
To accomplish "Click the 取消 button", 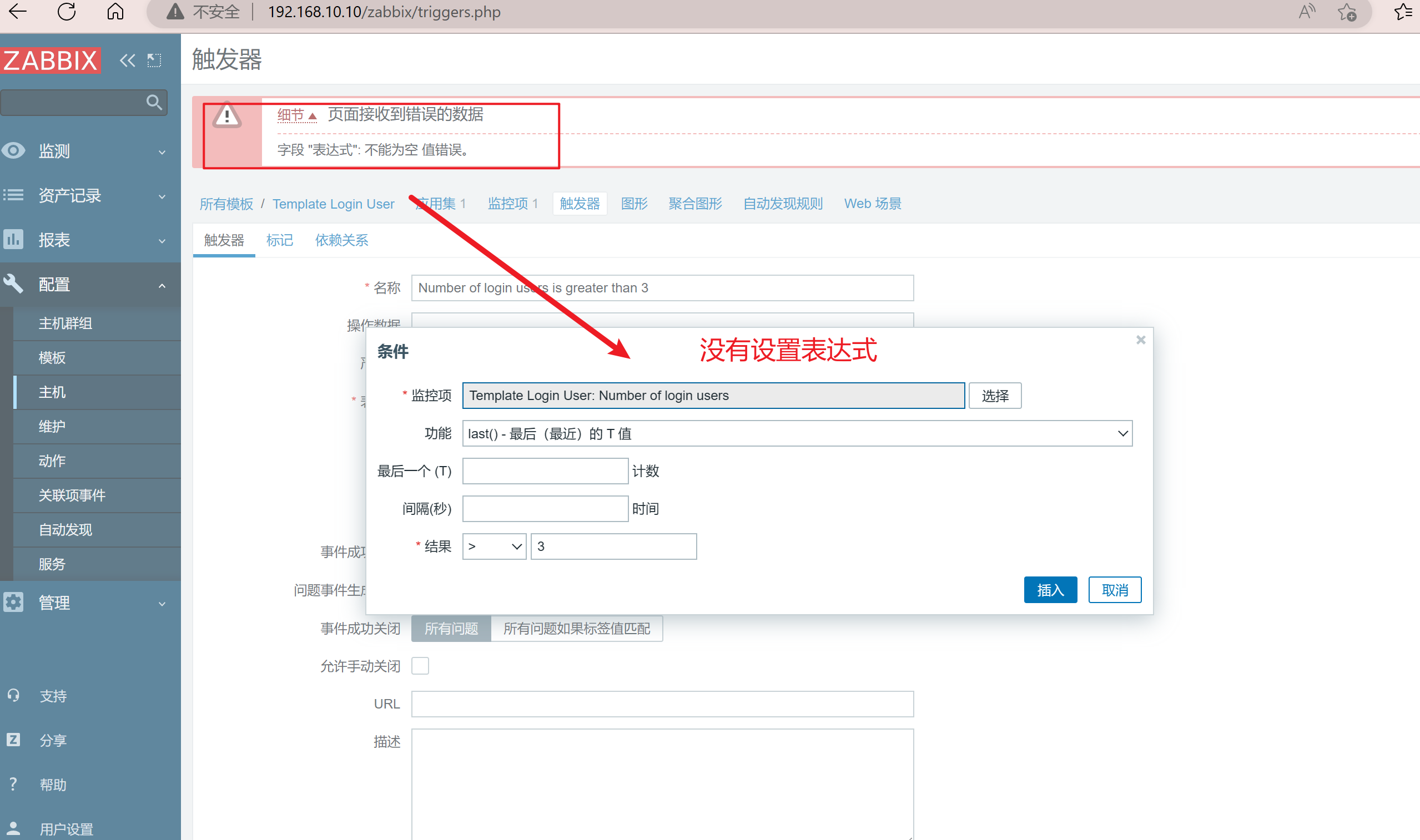I will (x=1115, y=590).
